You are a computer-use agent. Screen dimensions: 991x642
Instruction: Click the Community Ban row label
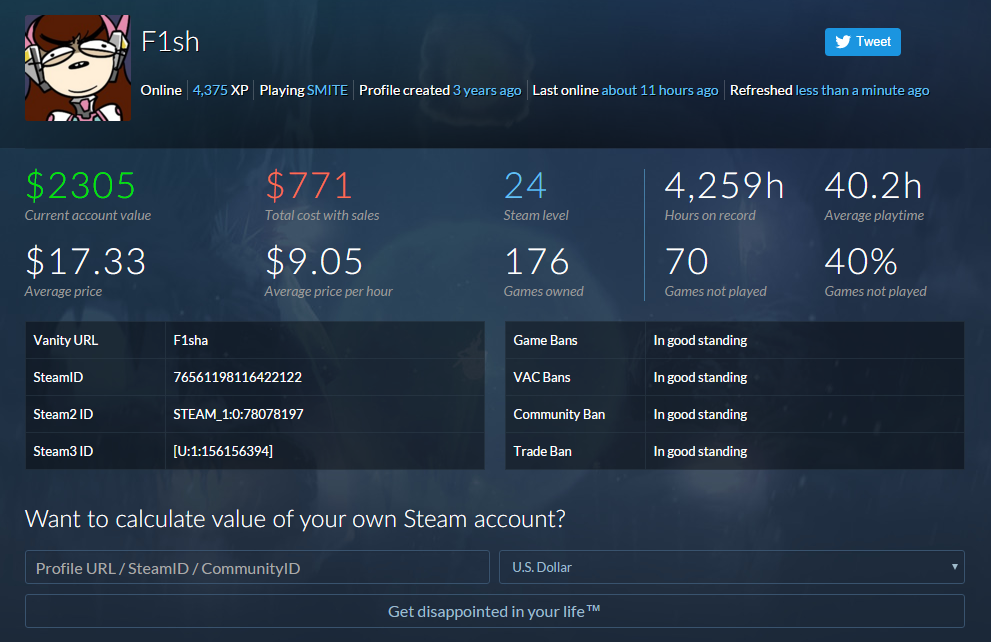tap(559, 415)
